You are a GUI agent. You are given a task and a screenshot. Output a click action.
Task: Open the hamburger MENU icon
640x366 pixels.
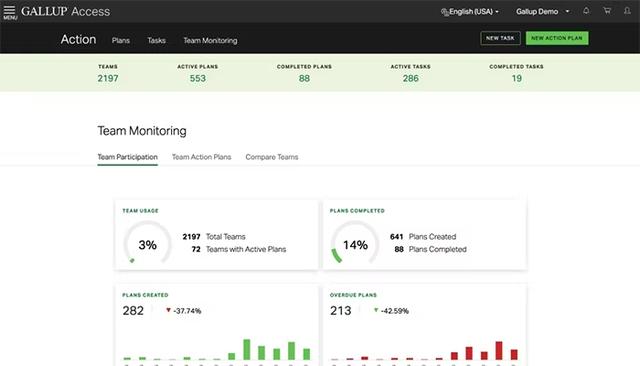point(10,12)
